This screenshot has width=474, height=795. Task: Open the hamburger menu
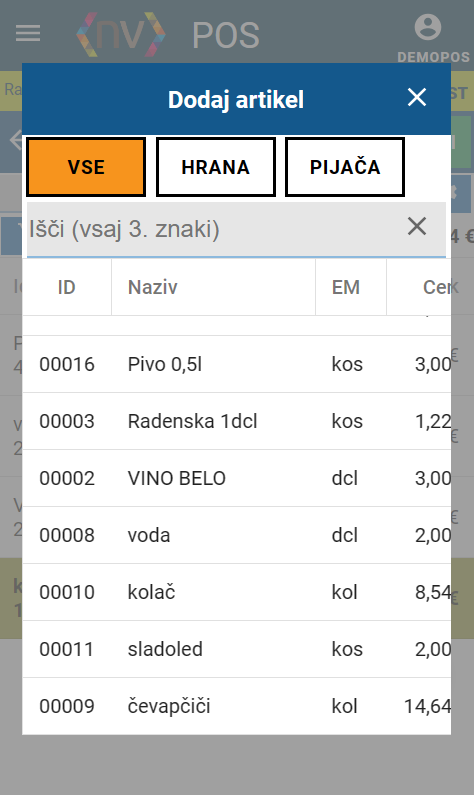(x=28, y=33)
